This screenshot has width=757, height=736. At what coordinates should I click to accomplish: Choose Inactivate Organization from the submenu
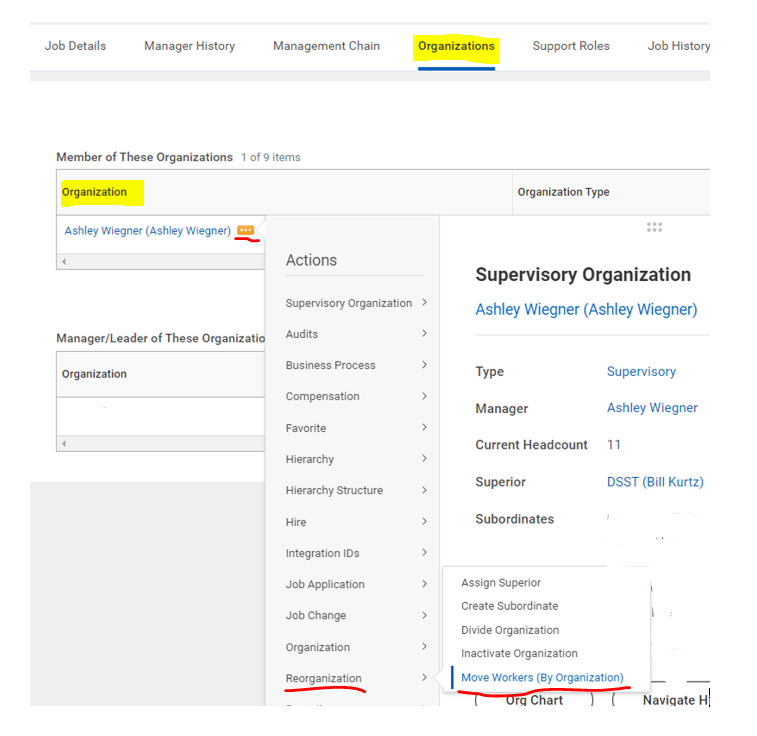[x=519, y=653]
